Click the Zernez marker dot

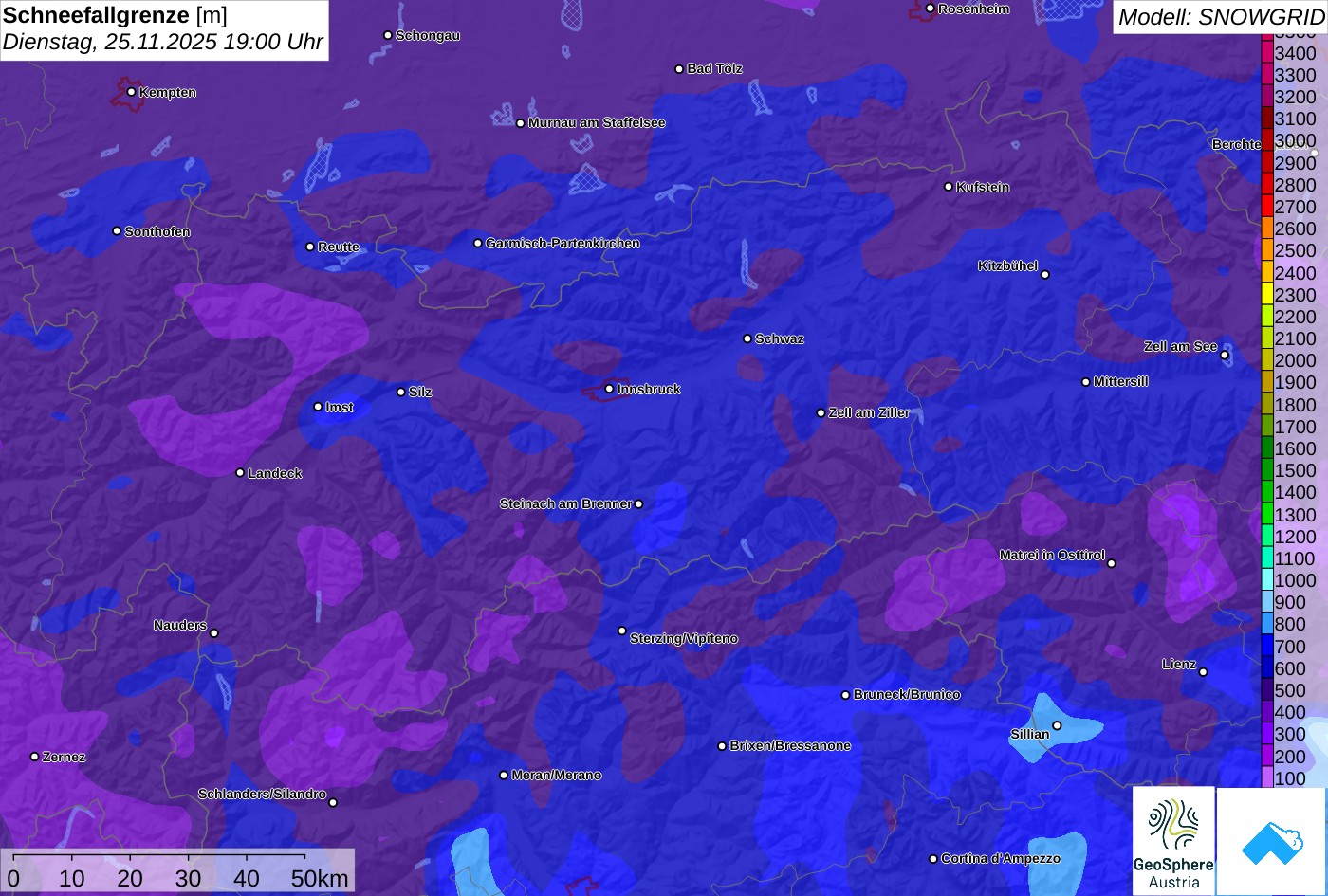click(x=34, y=757)
